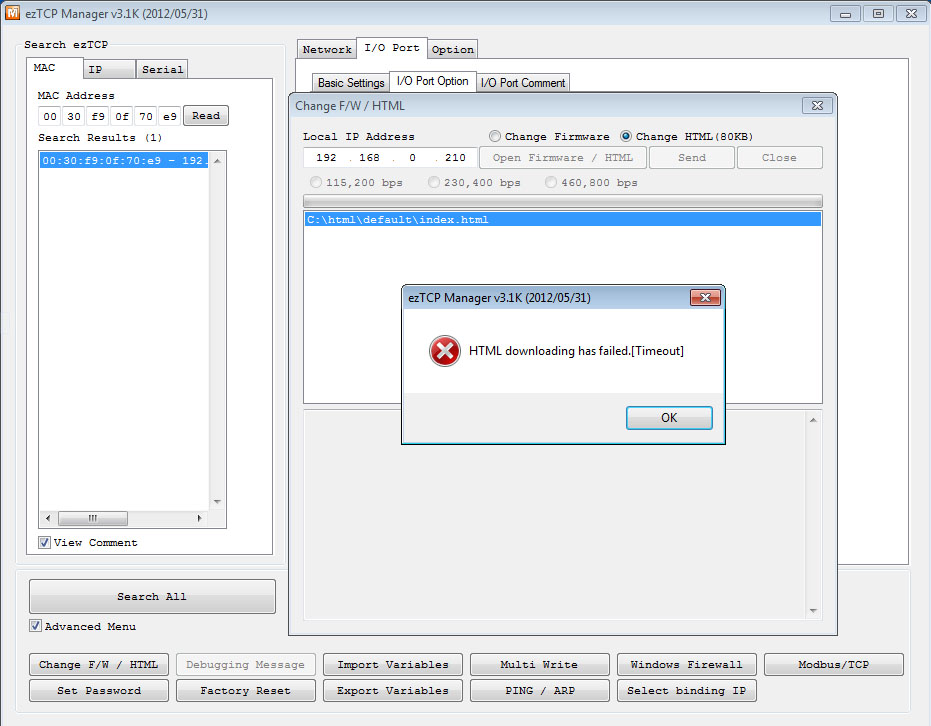
Task: Click the Modbus/TCP button
Action: [x=834, y=665]
